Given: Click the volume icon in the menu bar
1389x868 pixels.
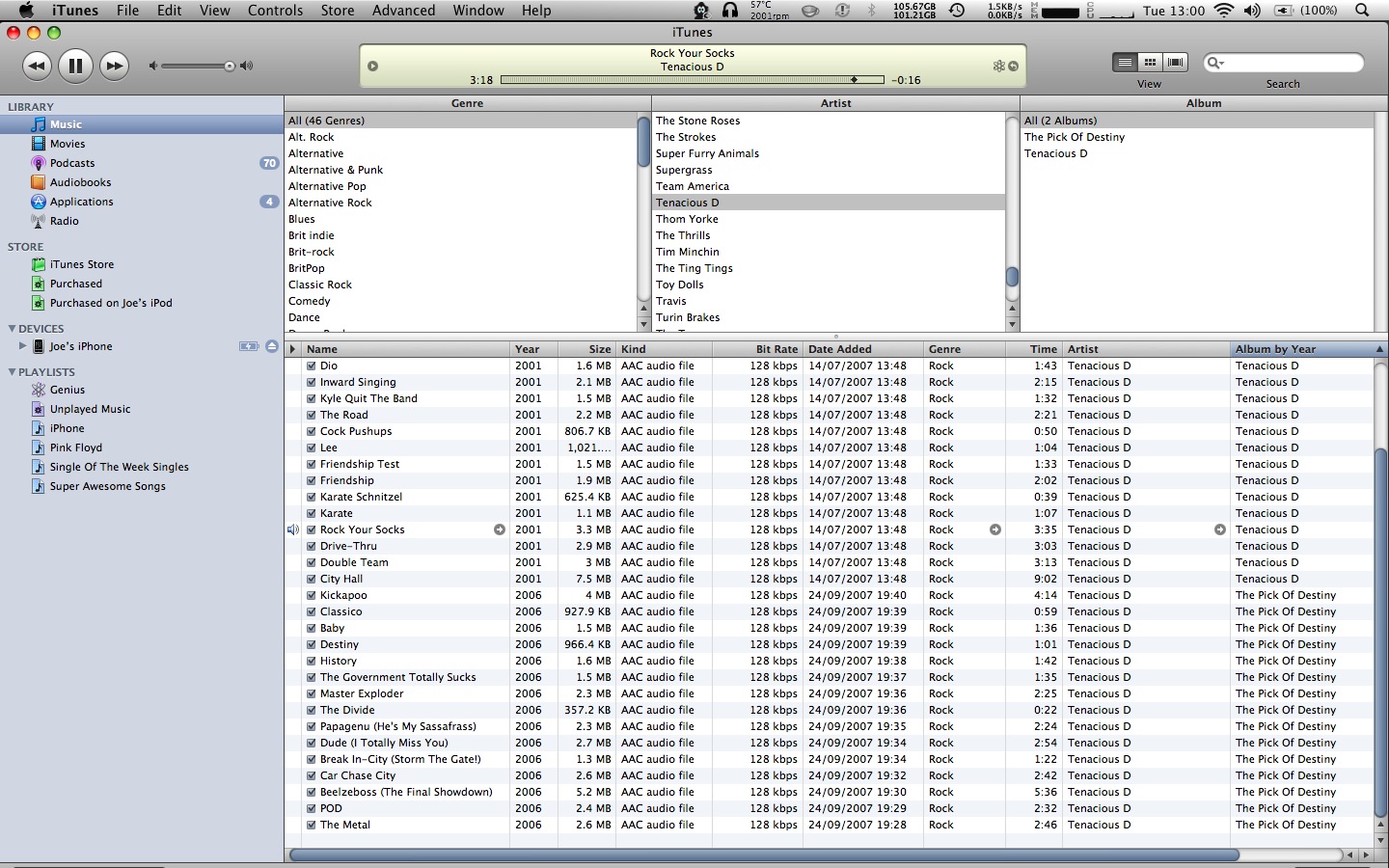Looking at the screenshot, I should [x=1252, y=11].
